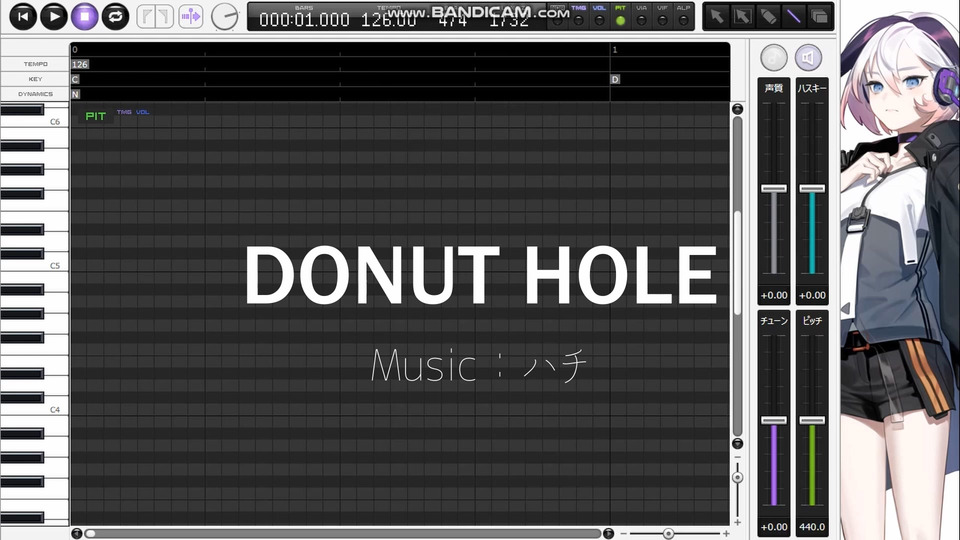This screenshot has width=960, height=540.
Task: Select the dynamics marker N
Action: [x=75, y=94]
